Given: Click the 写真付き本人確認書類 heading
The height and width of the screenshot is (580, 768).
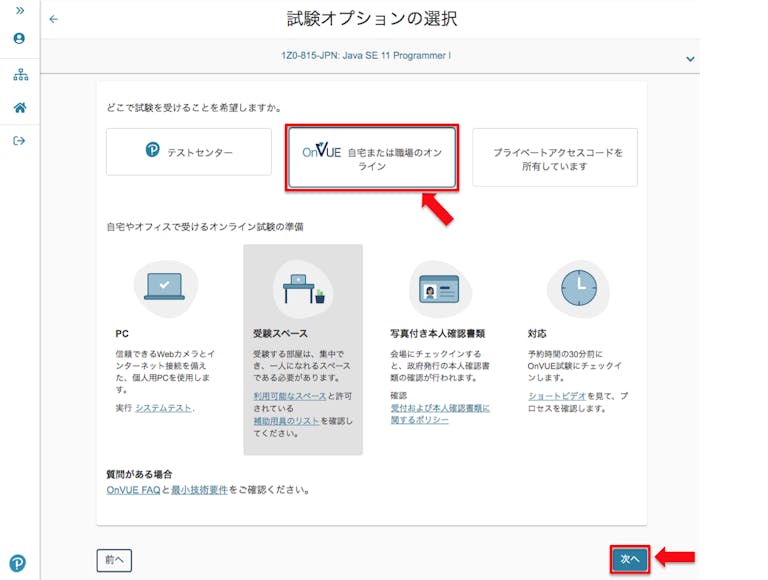Looking at the screenshot, I should (437, 334).
